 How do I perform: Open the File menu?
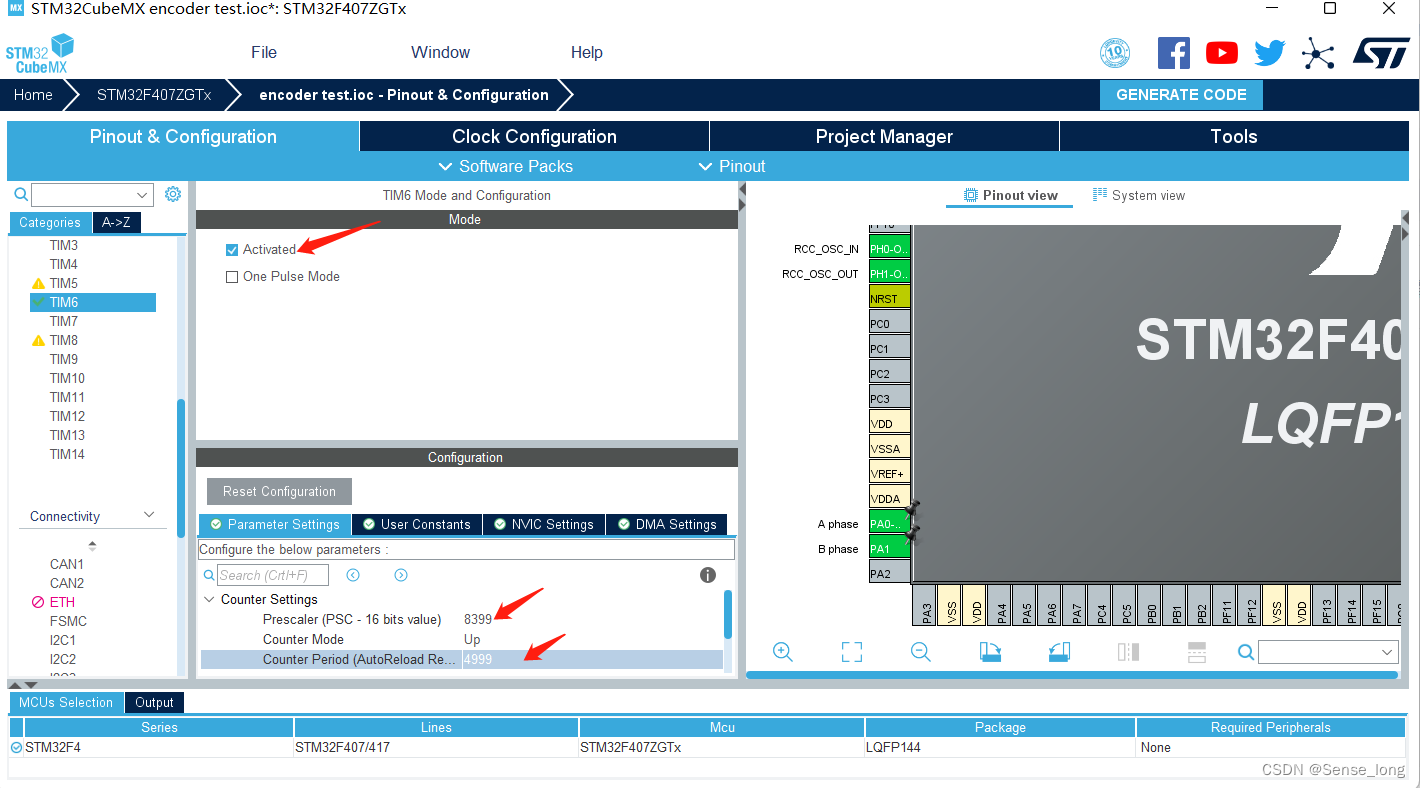pos(264,52)
